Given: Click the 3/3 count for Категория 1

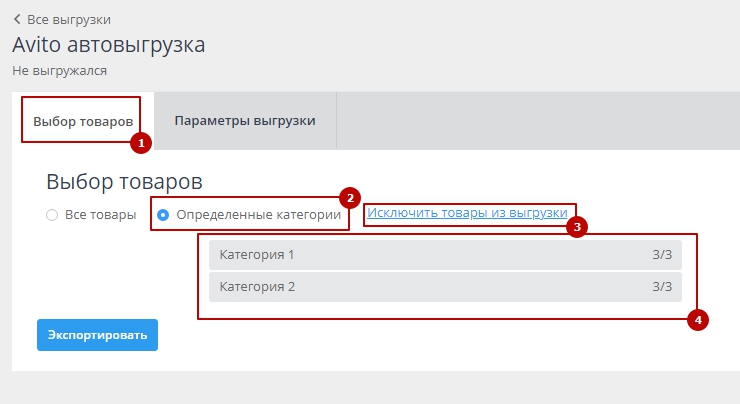Looking at the screenshot, I should pos(661,255).
